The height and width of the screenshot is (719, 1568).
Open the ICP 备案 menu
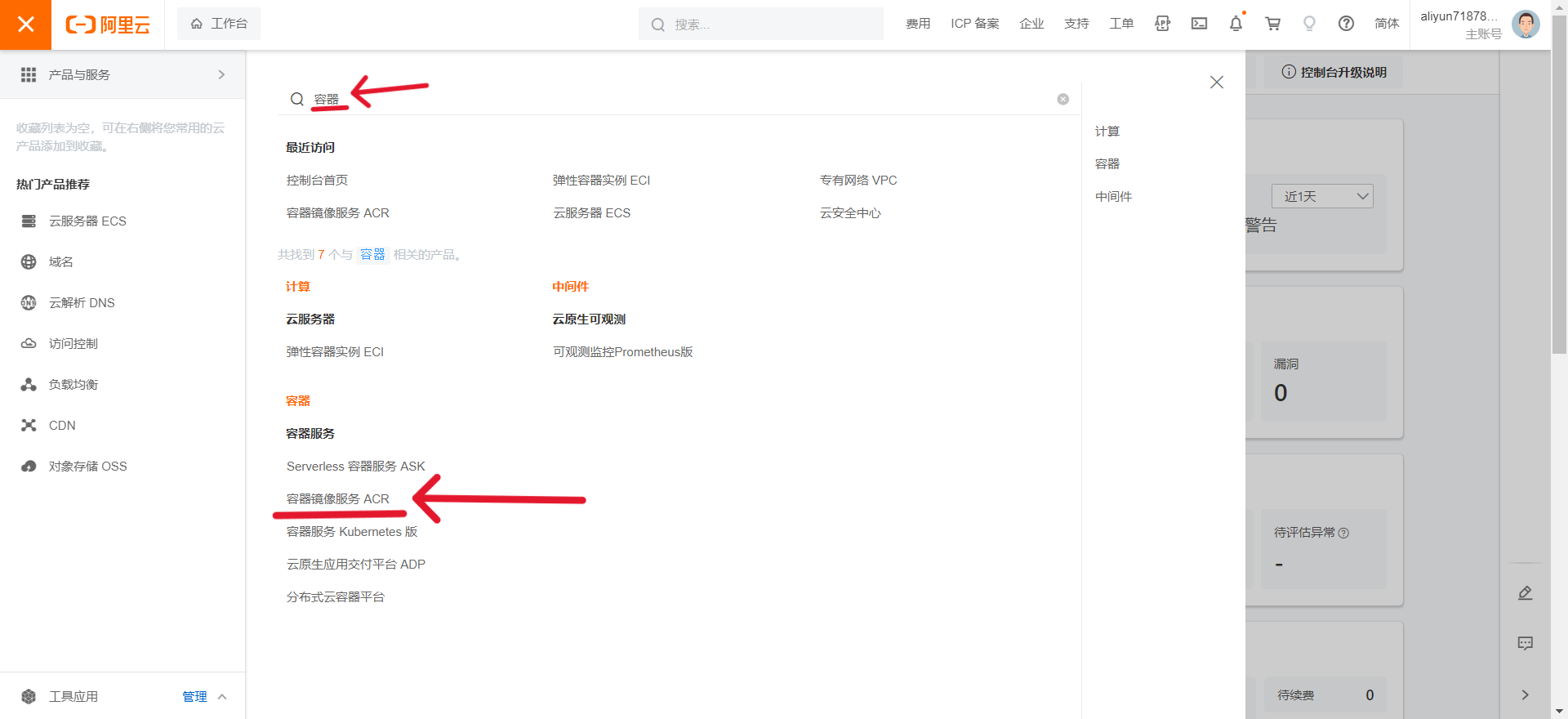(975, 24)
